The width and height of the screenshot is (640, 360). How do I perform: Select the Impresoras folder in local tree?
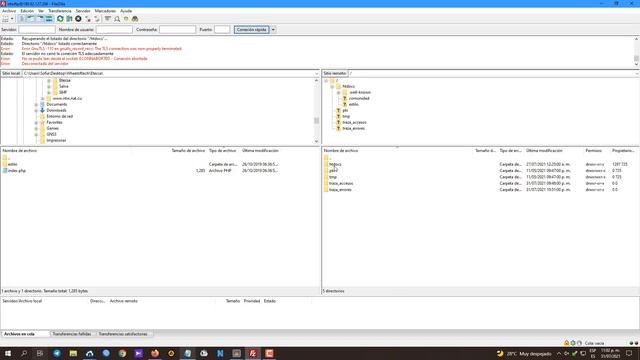point(56,140)
